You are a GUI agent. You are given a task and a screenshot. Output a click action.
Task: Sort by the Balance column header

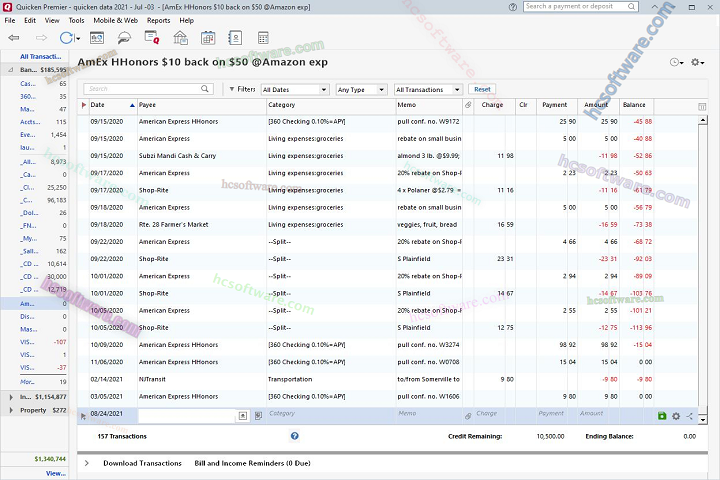click(x=636, y=105)
